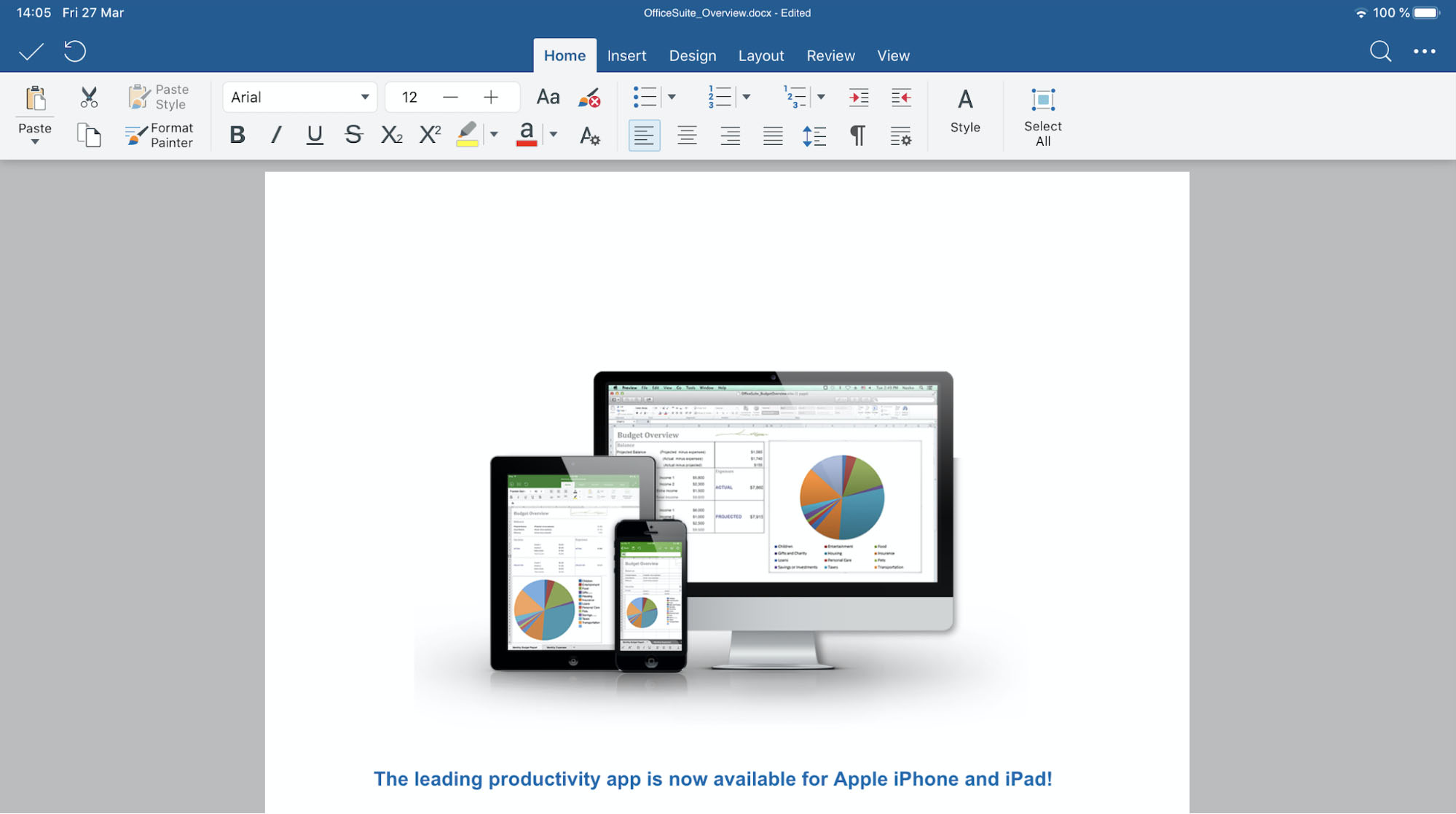Activate Format Painter
Viewport: 1456px width, 814px height.
tap(159, 136)
